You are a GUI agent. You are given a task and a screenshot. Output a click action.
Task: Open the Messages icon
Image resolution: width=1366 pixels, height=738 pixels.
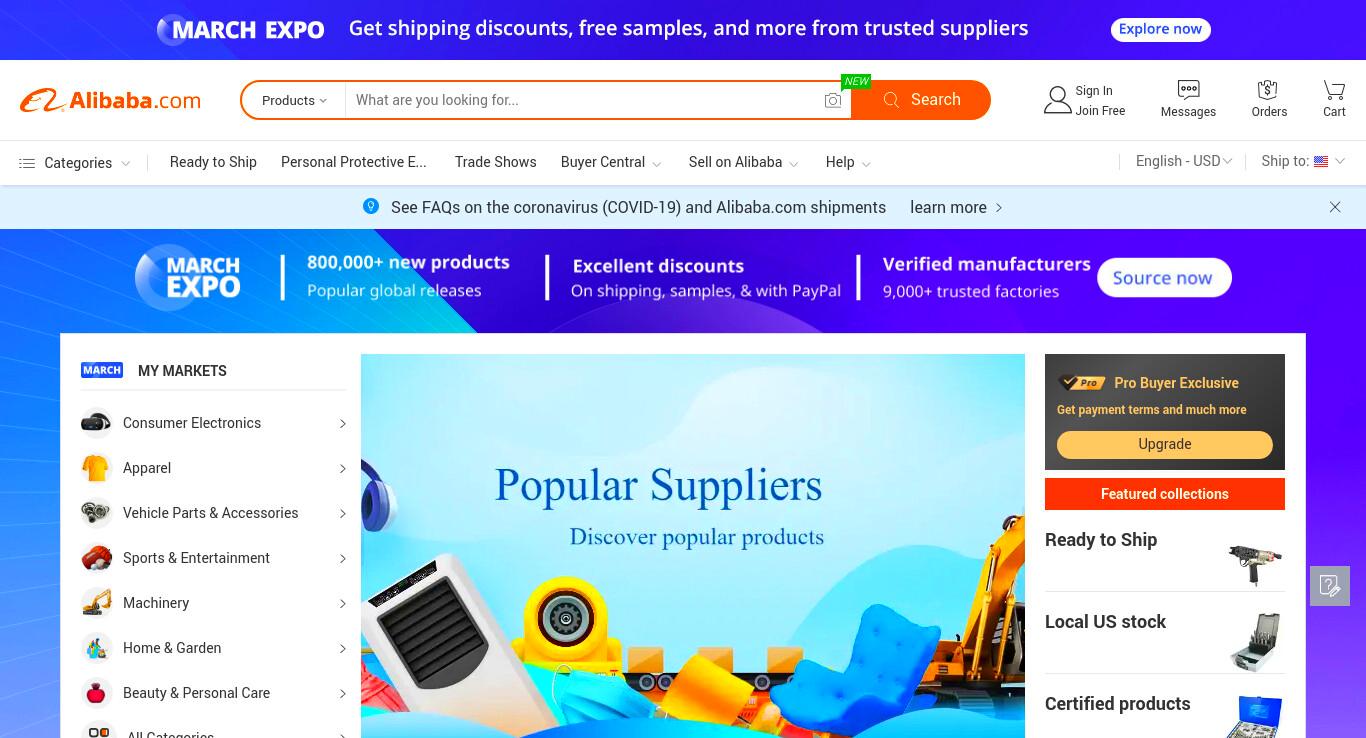1188,90
